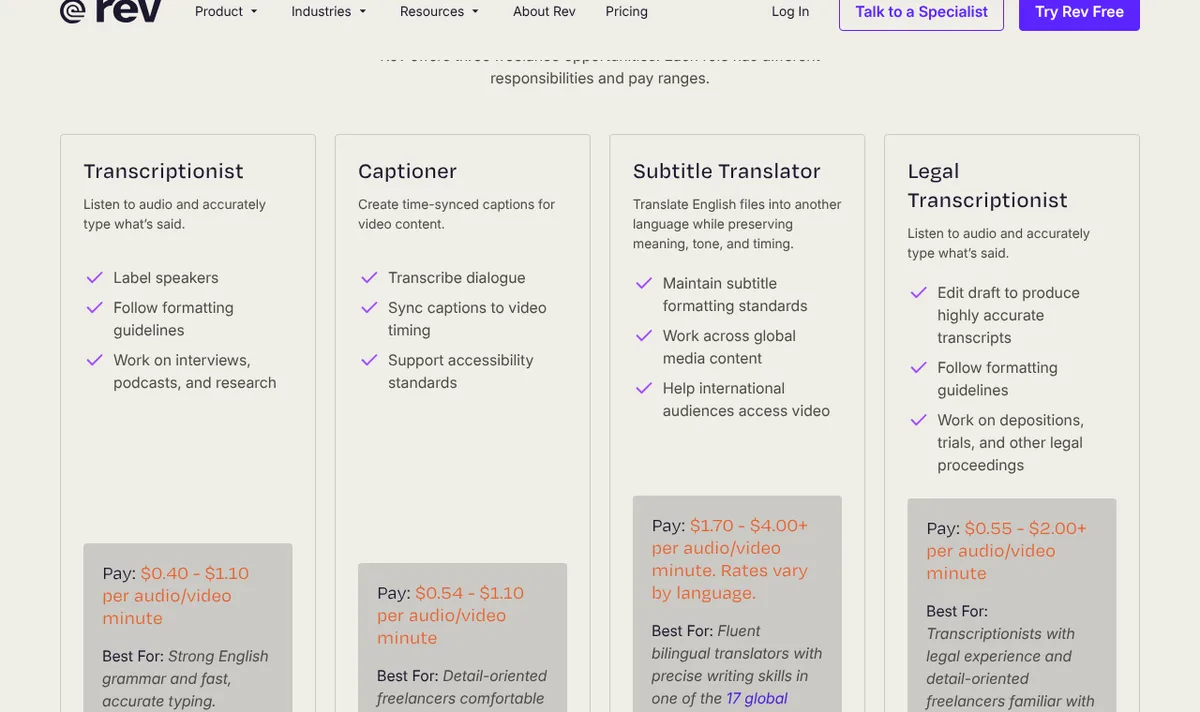The width and height of the screenshot is (1200, 712).
Task: Click Create time-synced captions description
Action: (x=456, y=214)
